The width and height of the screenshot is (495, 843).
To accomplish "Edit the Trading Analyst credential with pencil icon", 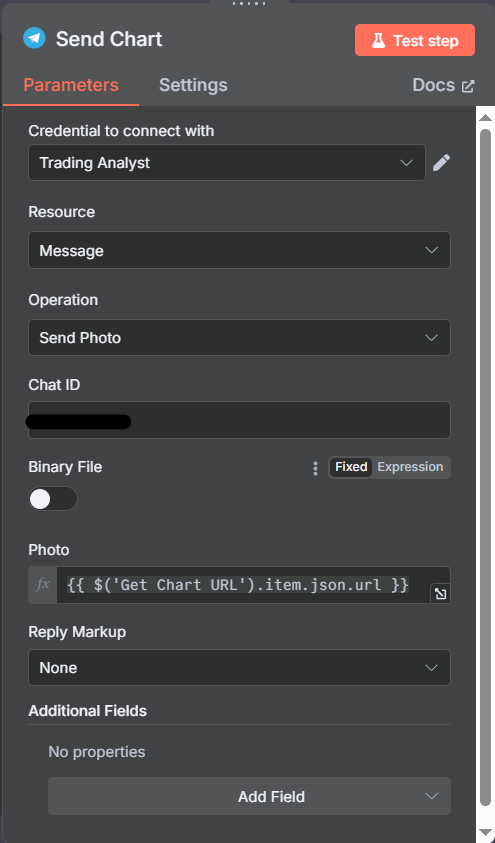I will click(x=441, y=162).
